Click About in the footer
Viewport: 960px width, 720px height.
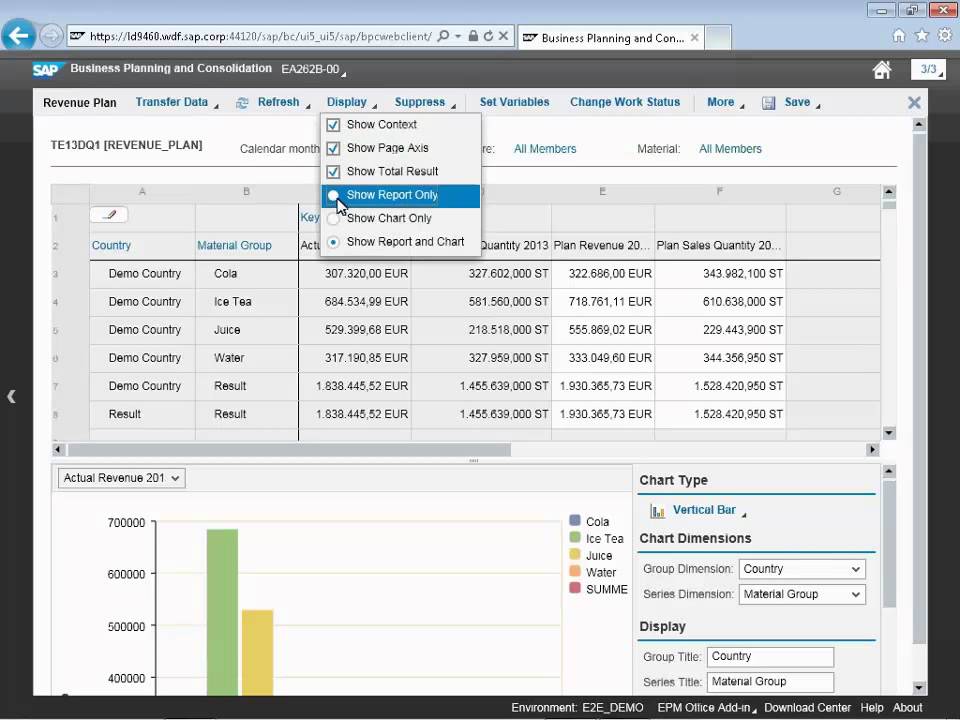click(907, 708)
